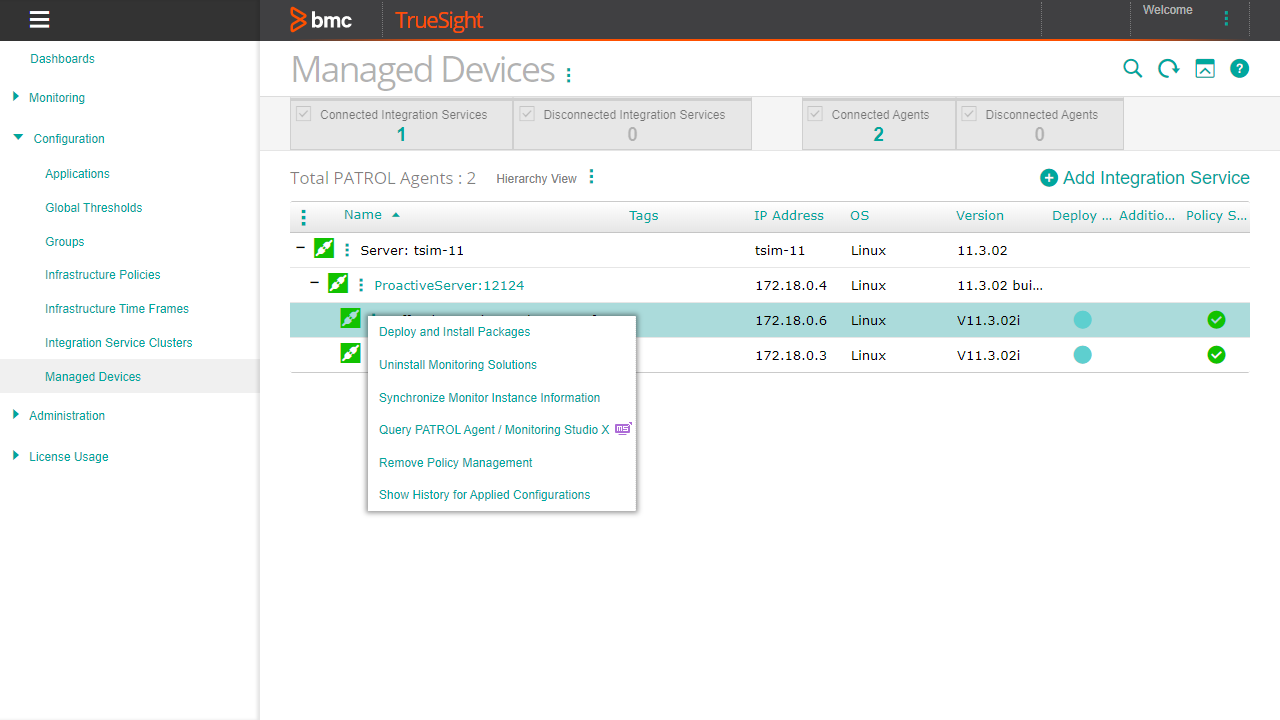
Task: Open the search magnifier icon
Action: click(1132, 68)
